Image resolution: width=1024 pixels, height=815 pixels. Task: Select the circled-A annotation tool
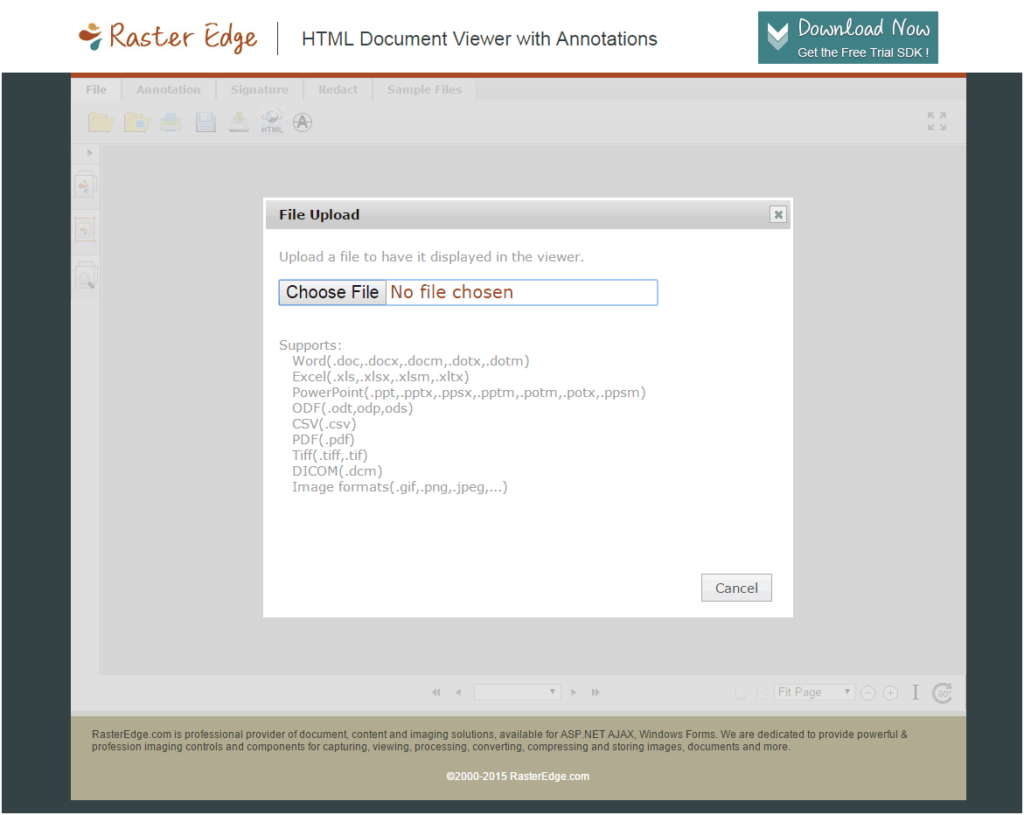point(302,121)
